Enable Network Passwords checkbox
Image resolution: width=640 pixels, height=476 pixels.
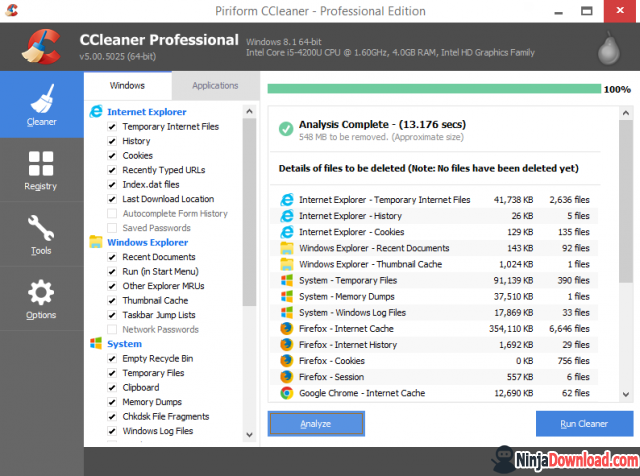(x=112, y=329)
